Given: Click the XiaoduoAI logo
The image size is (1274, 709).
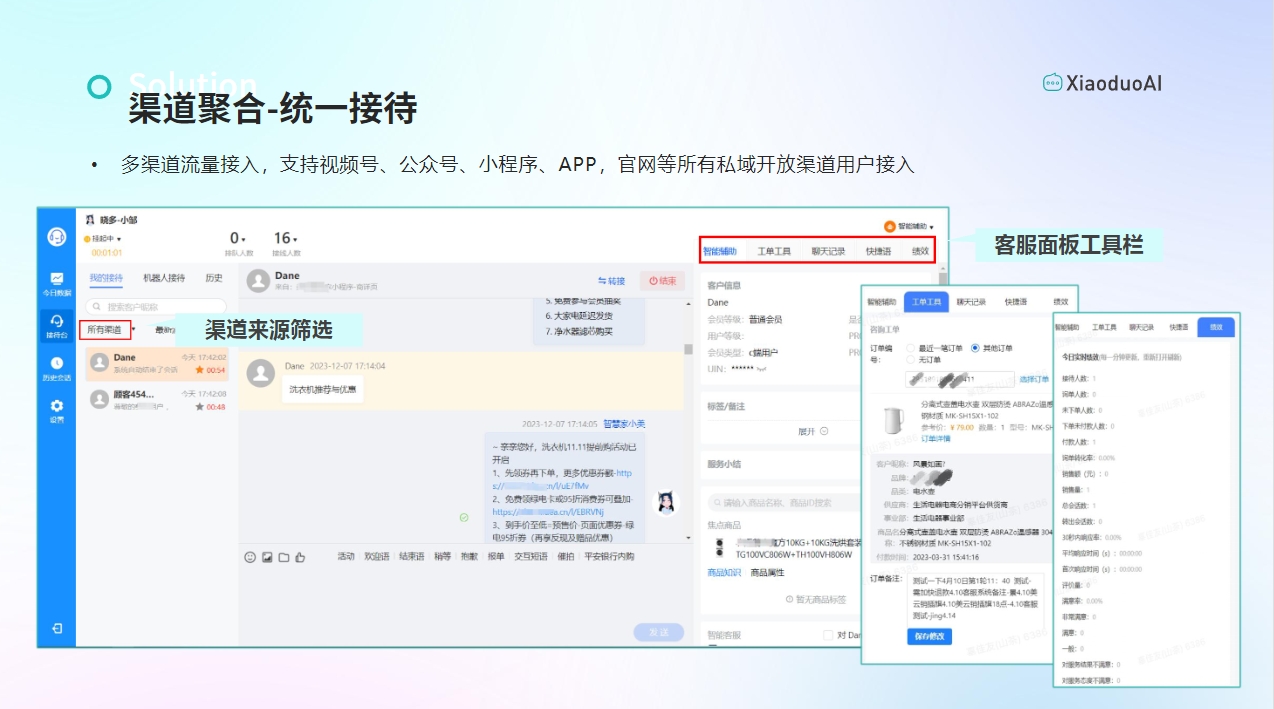Looking at the screenshot, I should 1102,84.
